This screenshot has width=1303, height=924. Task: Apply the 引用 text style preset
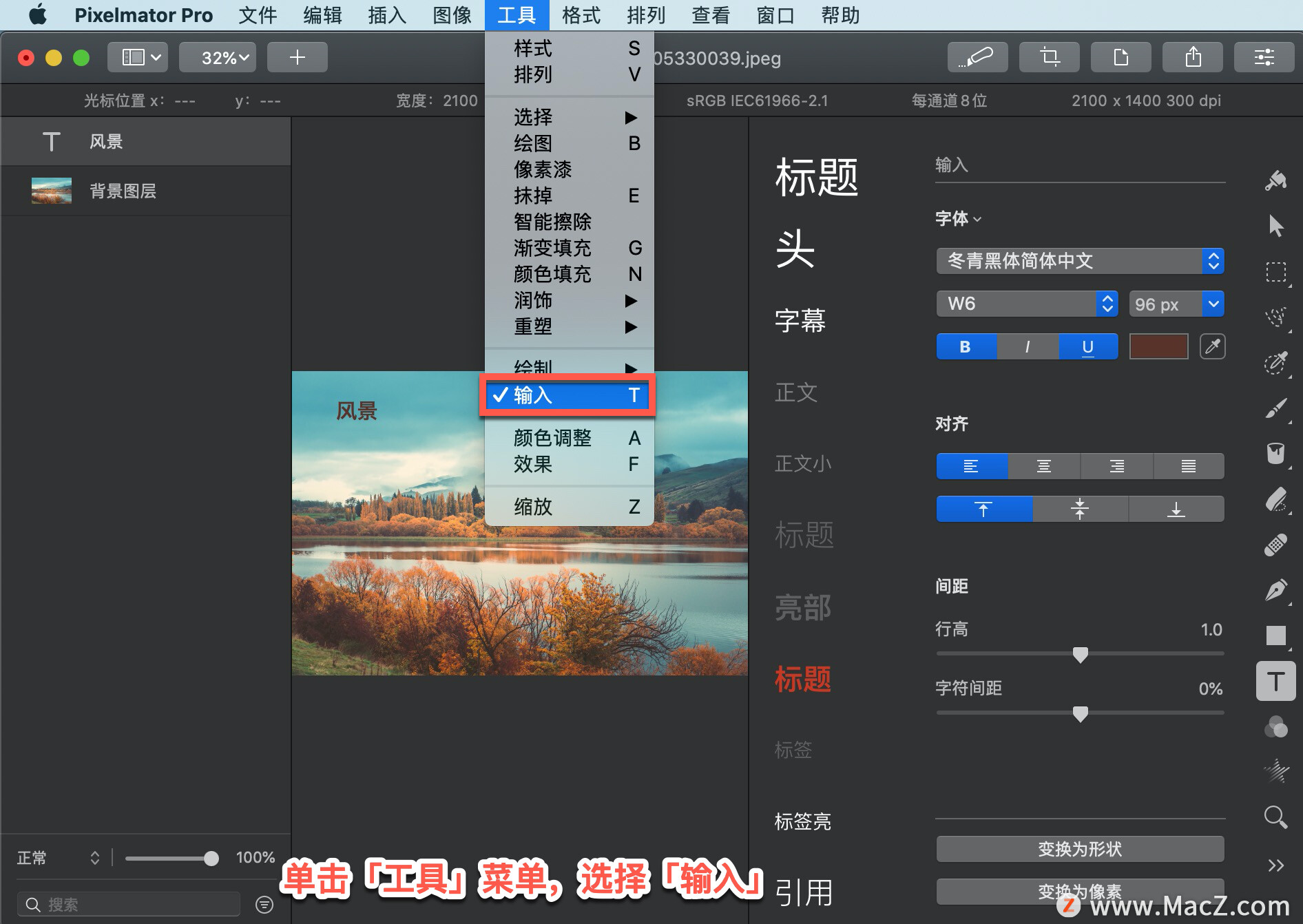(804, 893)
